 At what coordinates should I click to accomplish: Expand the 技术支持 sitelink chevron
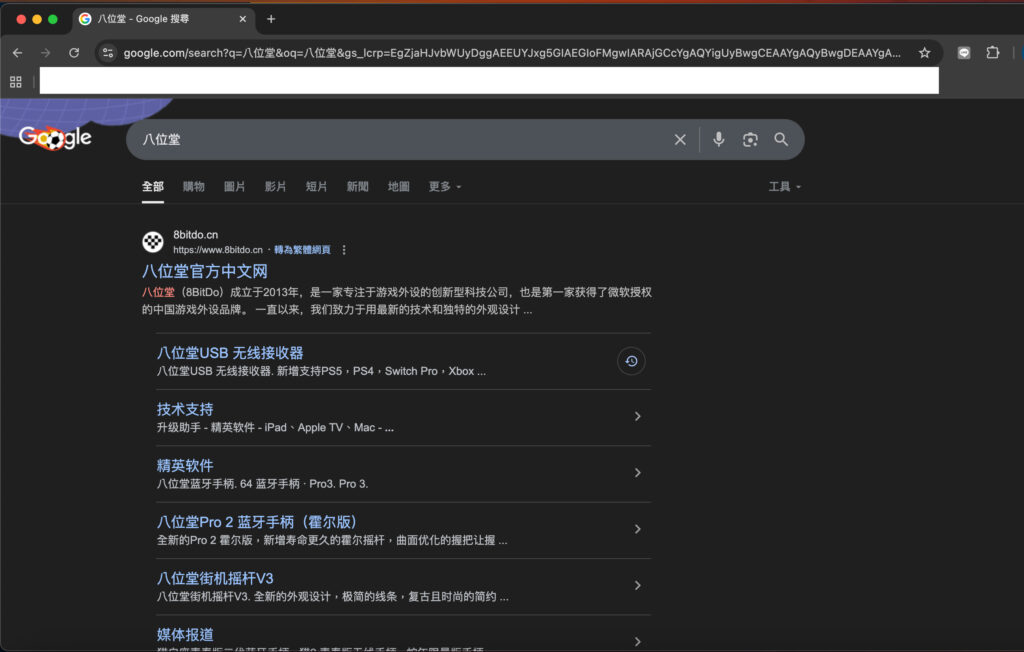pos(638,417)
